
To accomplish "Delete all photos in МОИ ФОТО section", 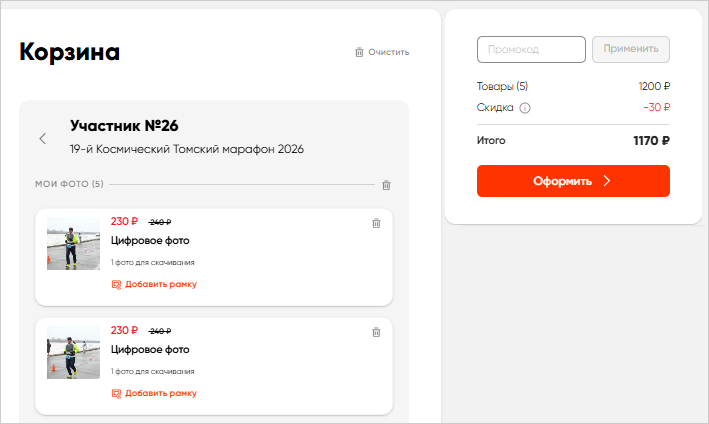I will [386, 185].
